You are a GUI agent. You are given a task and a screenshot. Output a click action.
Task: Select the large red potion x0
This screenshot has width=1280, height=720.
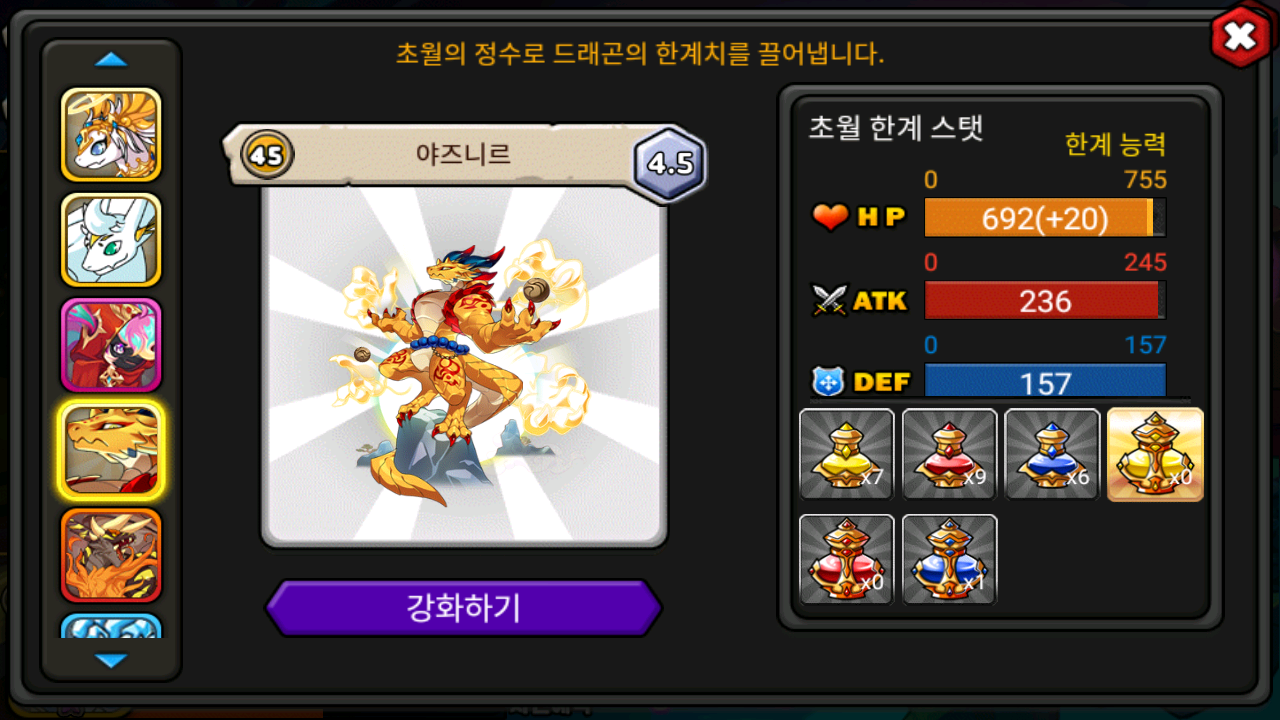(847, 559)
